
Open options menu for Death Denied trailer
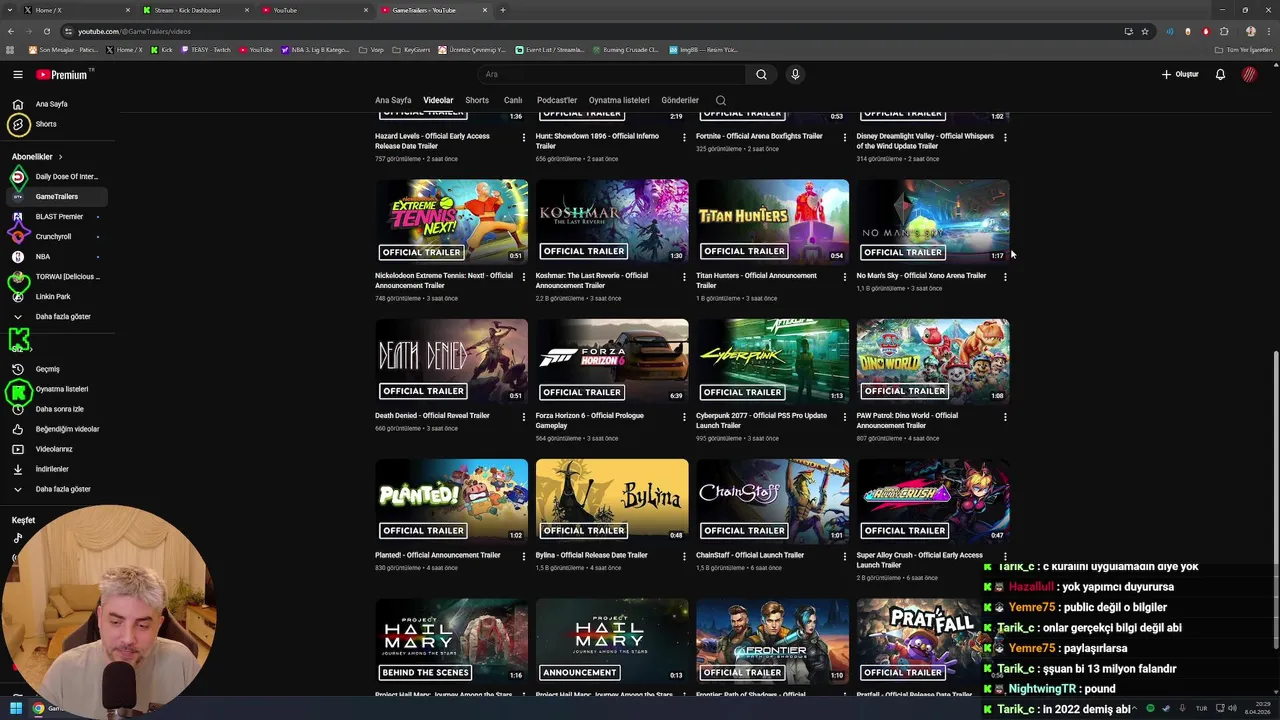523,417
